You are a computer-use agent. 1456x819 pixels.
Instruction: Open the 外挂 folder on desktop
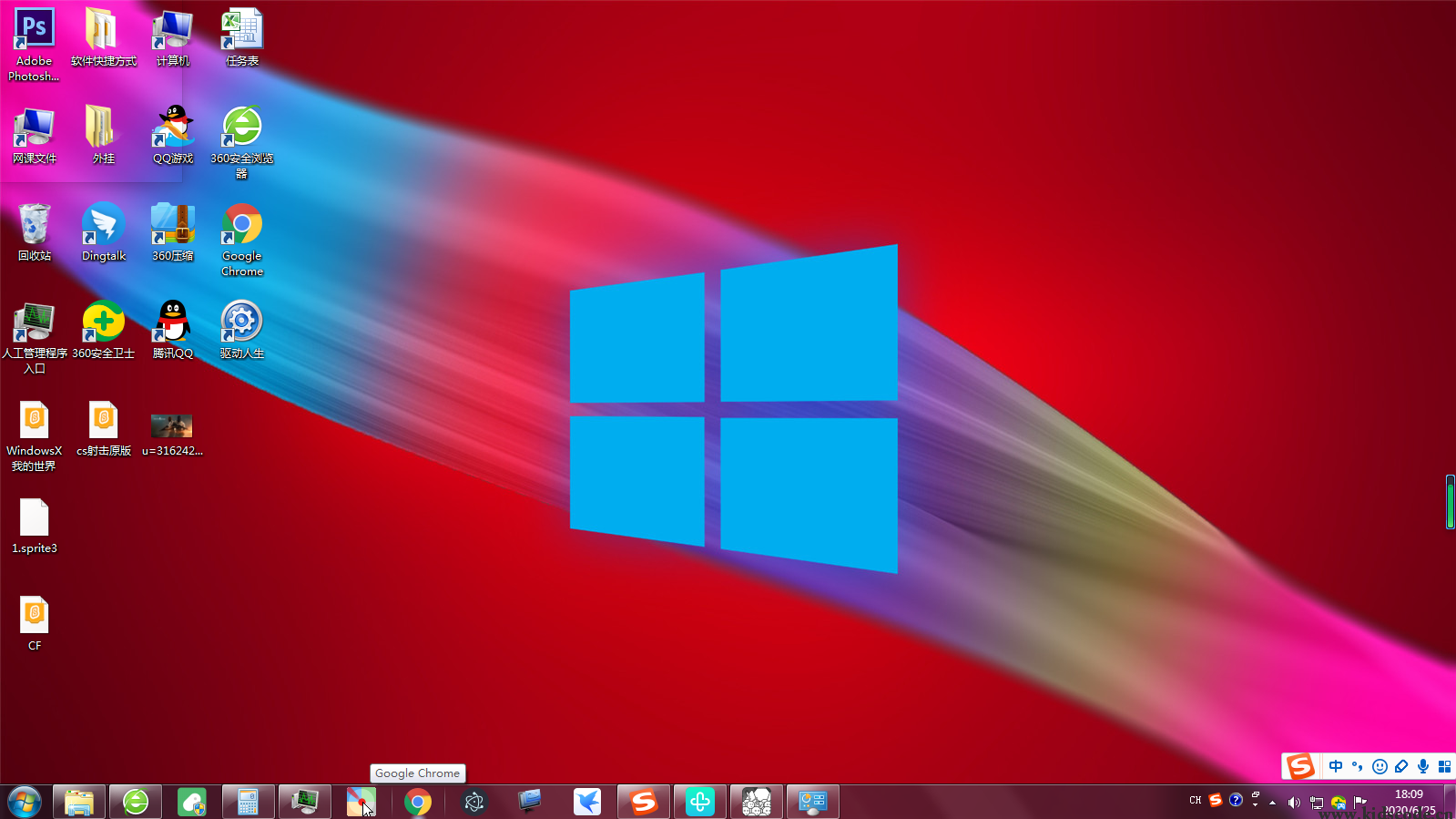click(103, 135)
